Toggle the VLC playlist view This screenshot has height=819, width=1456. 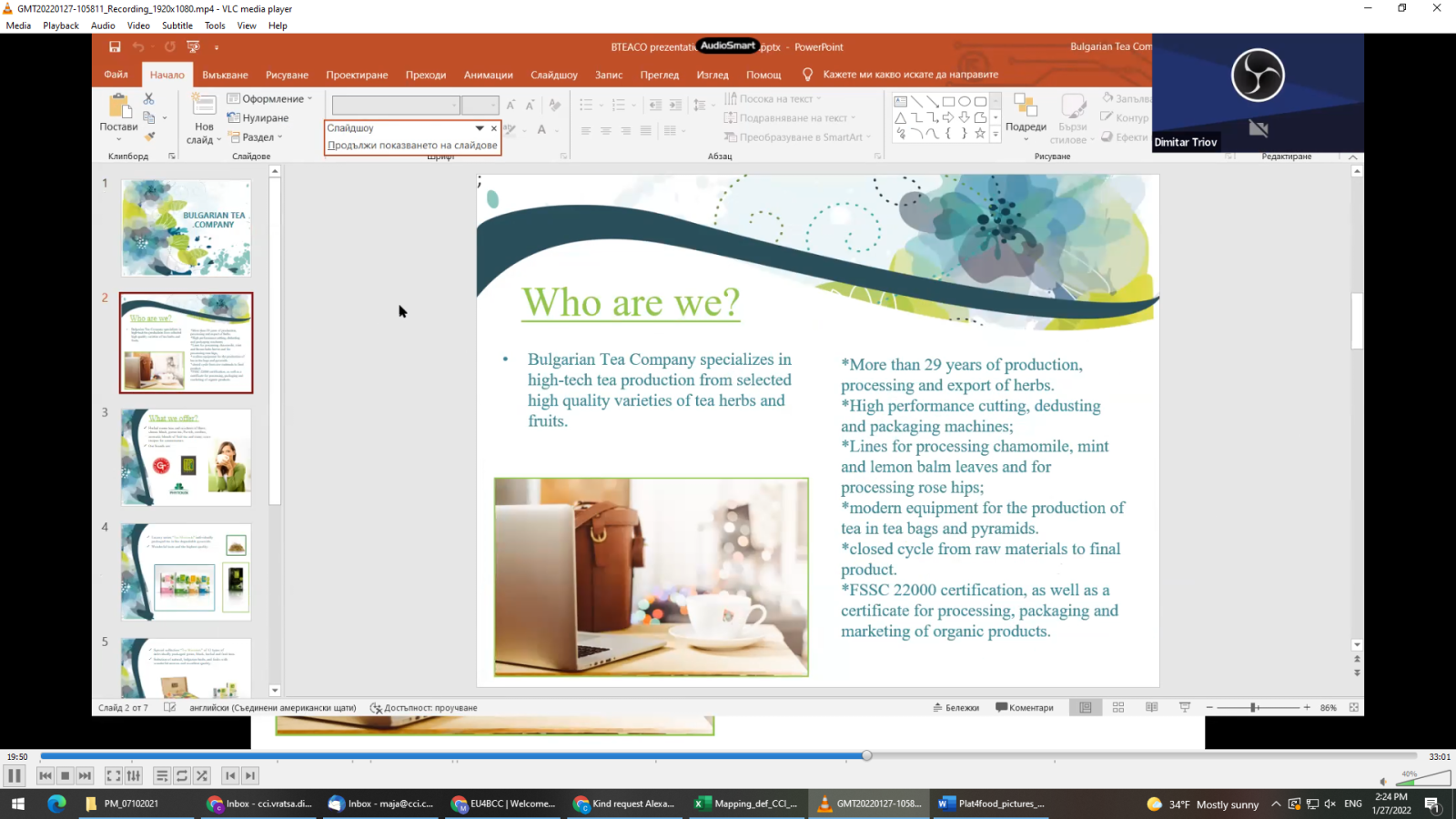click(x=162, y=775)
